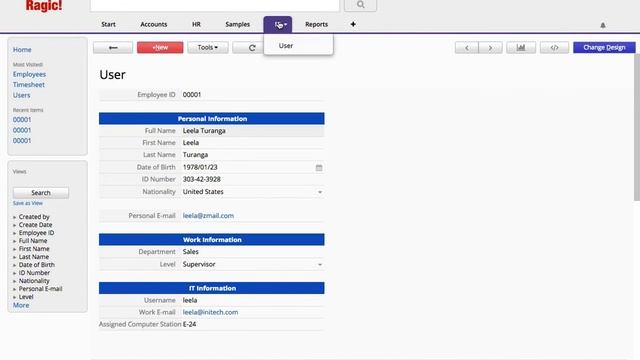Open the embed code icon
The height and width of the screenshot is (360, 640).
(x=554, y=48)
